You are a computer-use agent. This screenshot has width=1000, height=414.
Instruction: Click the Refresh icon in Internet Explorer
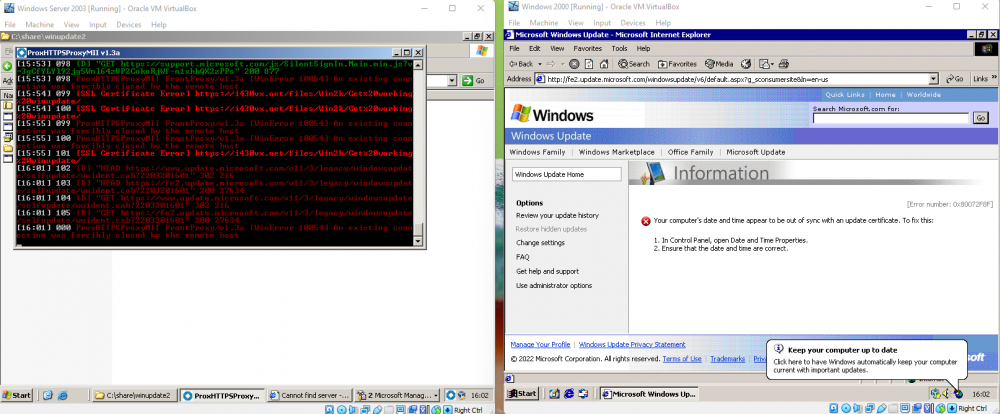[591, 63]
